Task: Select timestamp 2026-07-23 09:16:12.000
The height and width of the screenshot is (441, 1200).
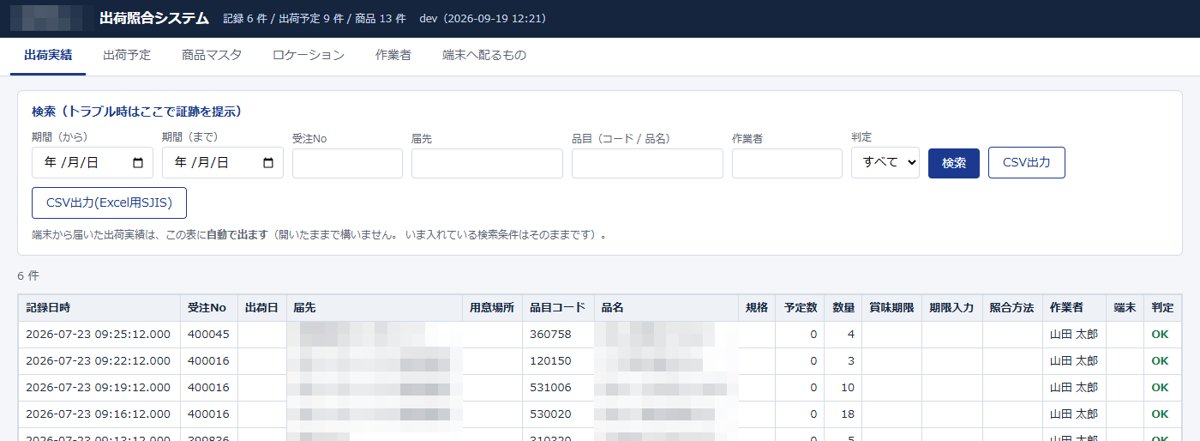Action: (98, 415)
